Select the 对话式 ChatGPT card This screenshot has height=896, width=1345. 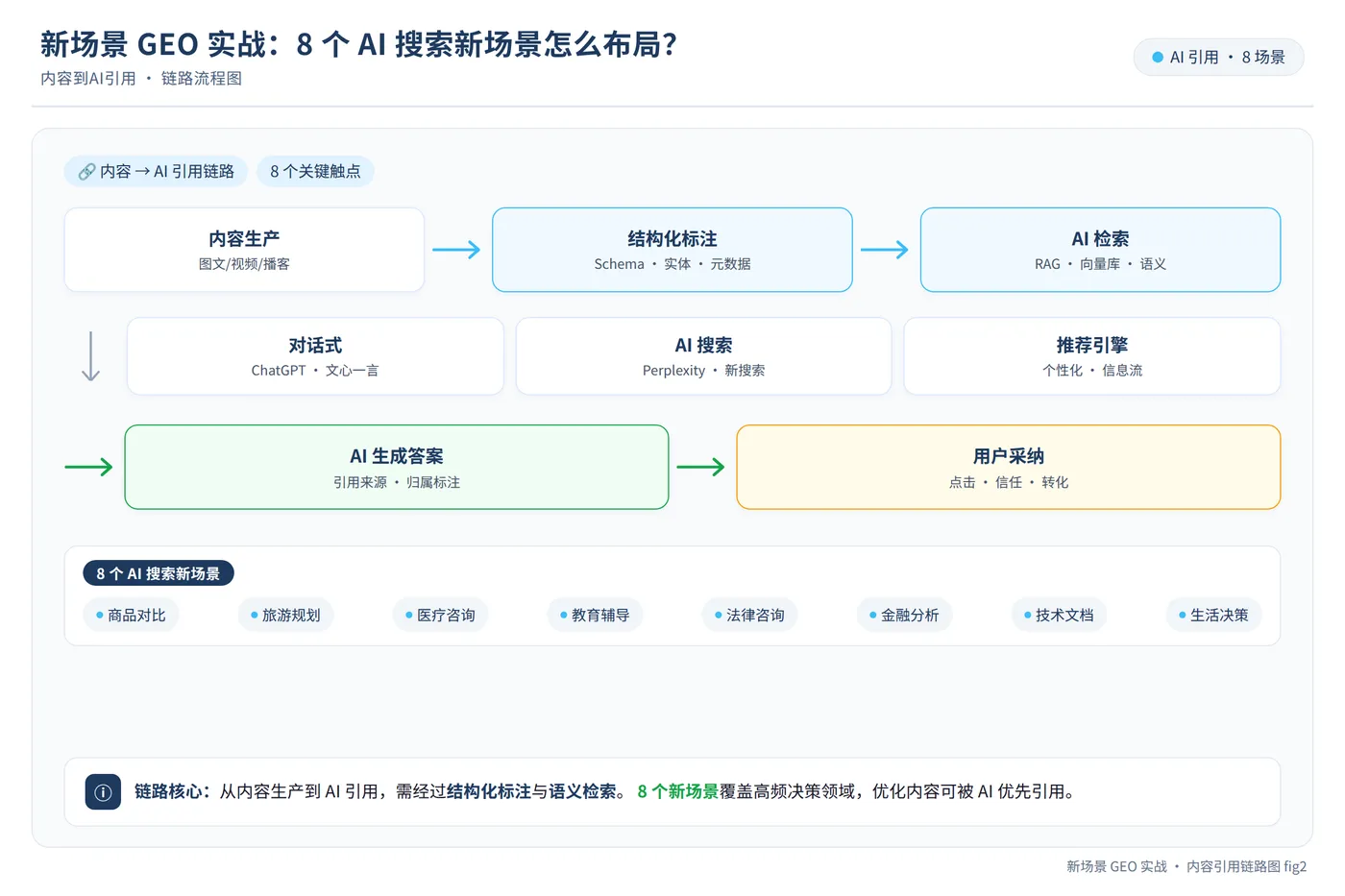[315, 356]
